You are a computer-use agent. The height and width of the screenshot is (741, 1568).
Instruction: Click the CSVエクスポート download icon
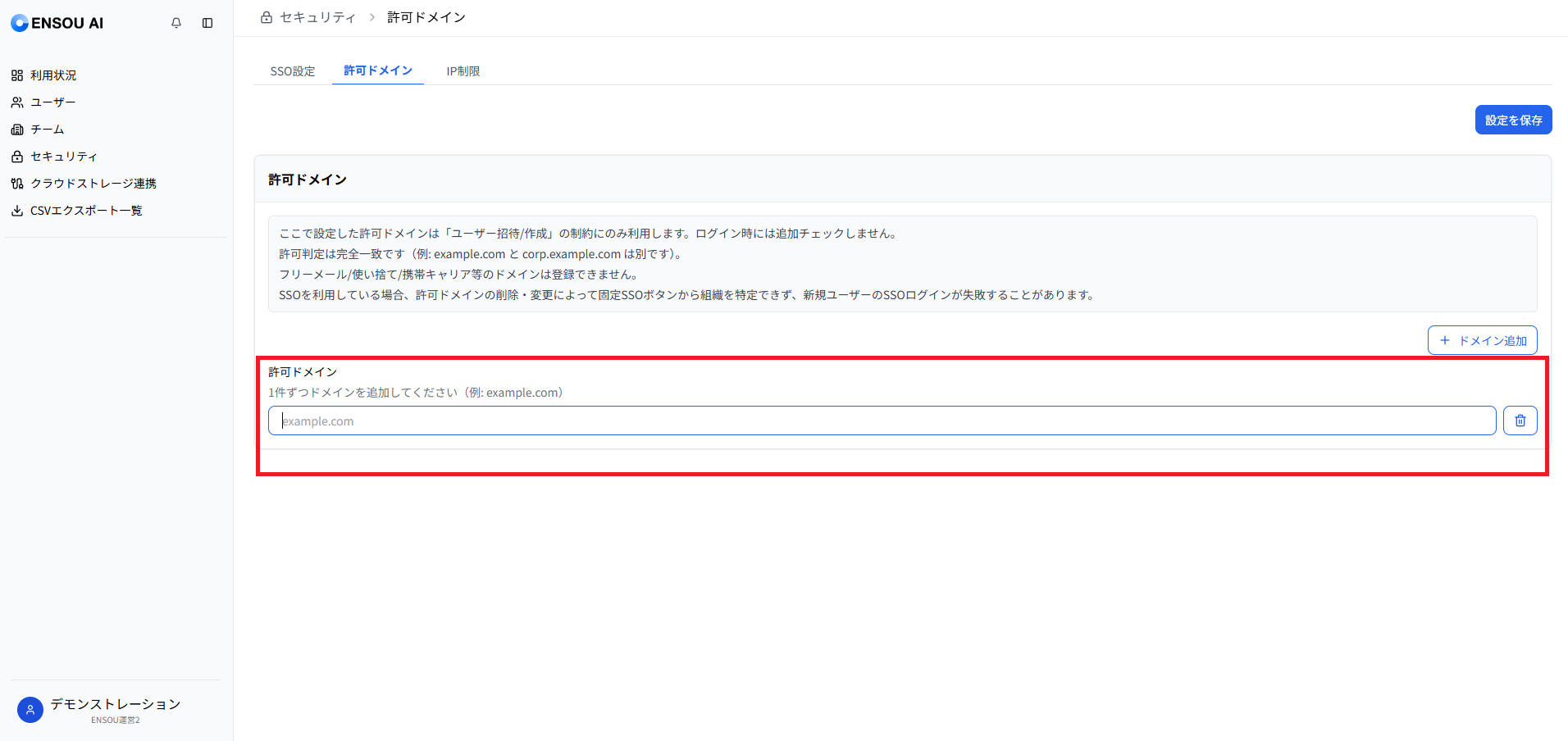pyautogui.click(x=17, y=211)
